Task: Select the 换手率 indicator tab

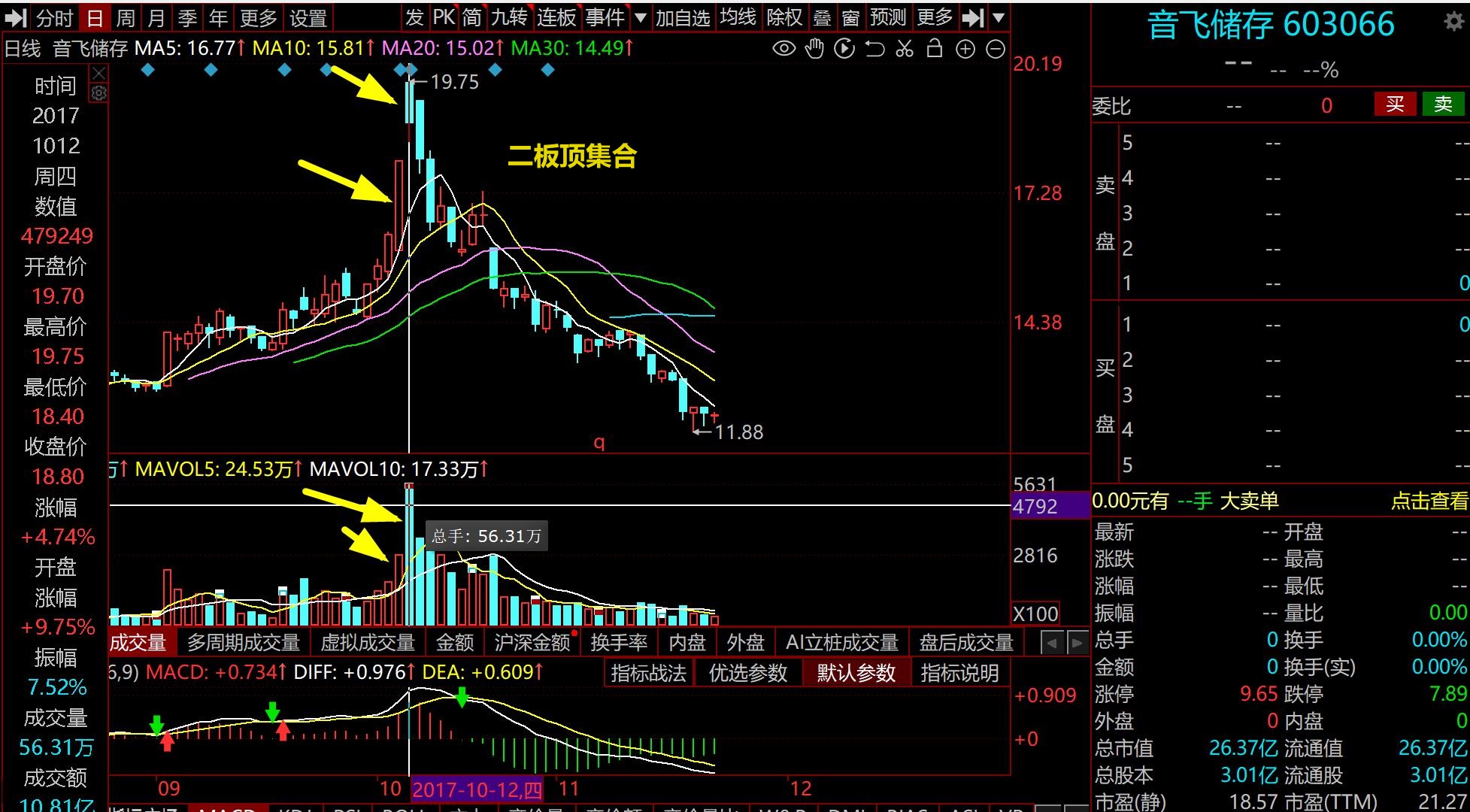Action: [618, 643]
